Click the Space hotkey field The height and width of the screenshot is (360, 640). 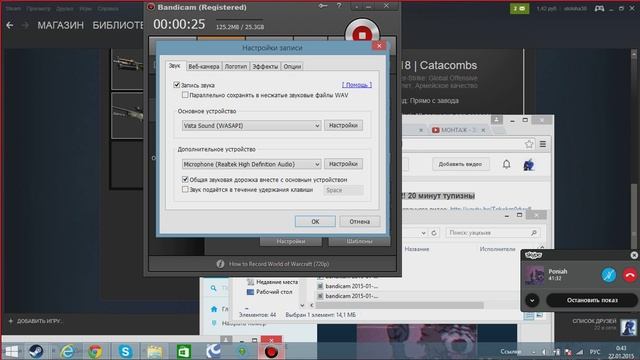click(x=343, y=190)
